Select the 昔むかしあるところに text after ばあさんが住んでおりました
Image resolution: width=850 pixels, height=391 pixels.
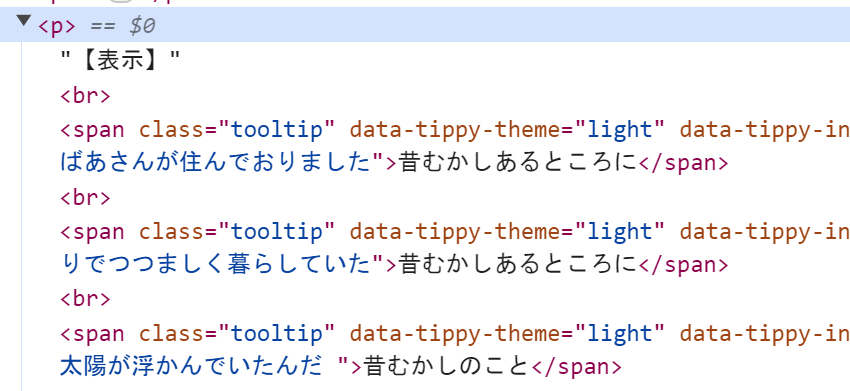click(x=518, y=163)
